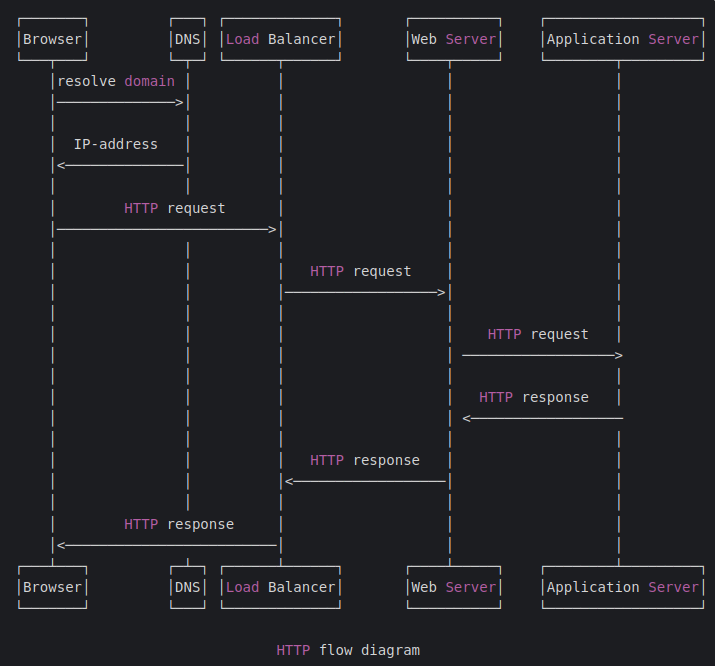Click 'HTTP response' from Web Server to Load Balancer
The width and height of the screenshot is (715, 666).
[365, 460]
